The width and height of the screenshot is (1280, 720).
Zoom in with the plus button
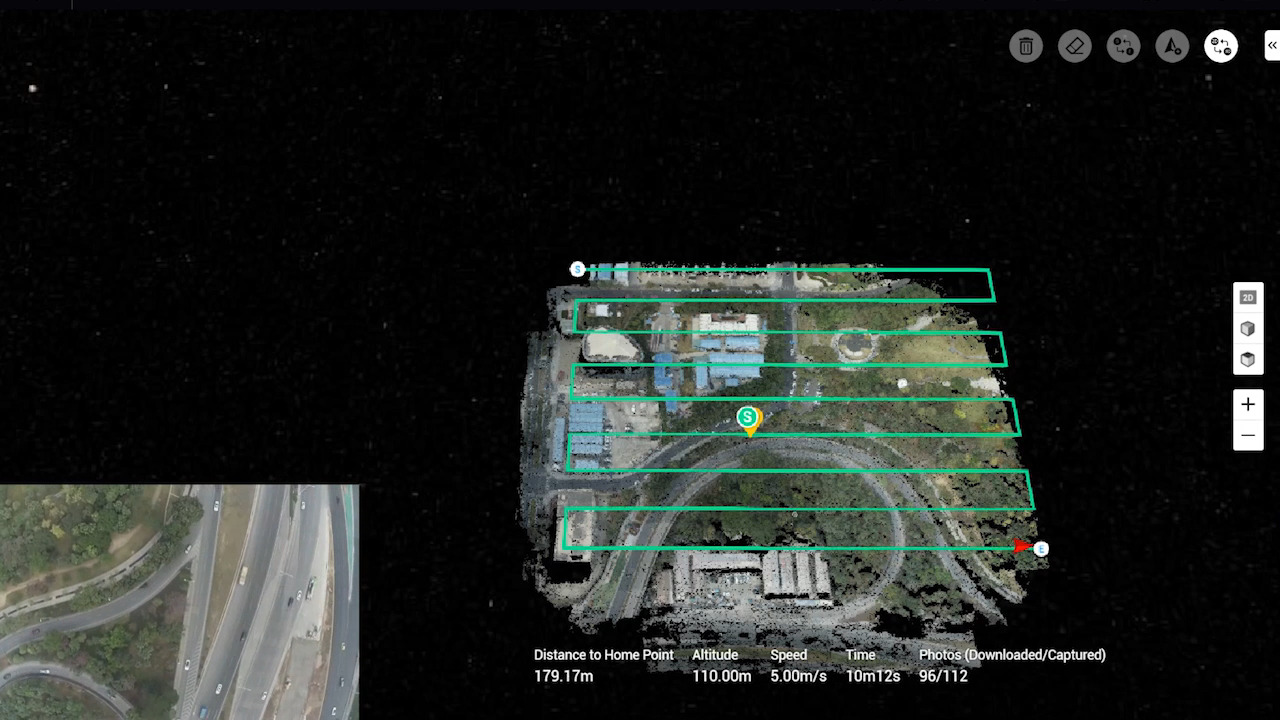pyautogui.click(x=1248, y=405)
